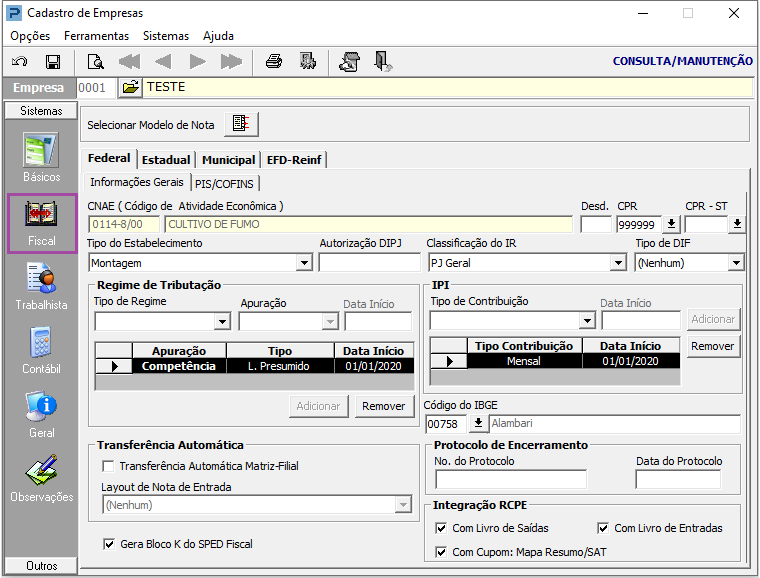Click the Desd. input field
Screen dimensions: 760x578
click(x=596, y=224)
